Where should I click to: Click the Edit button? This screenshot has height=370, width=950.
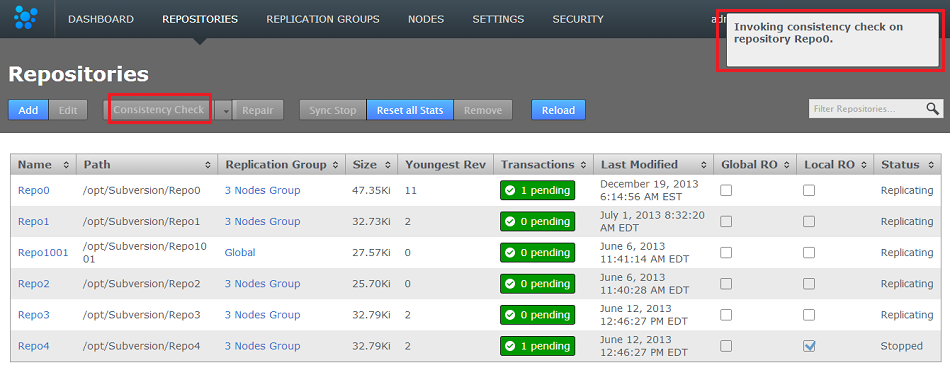tap(68, 110)
